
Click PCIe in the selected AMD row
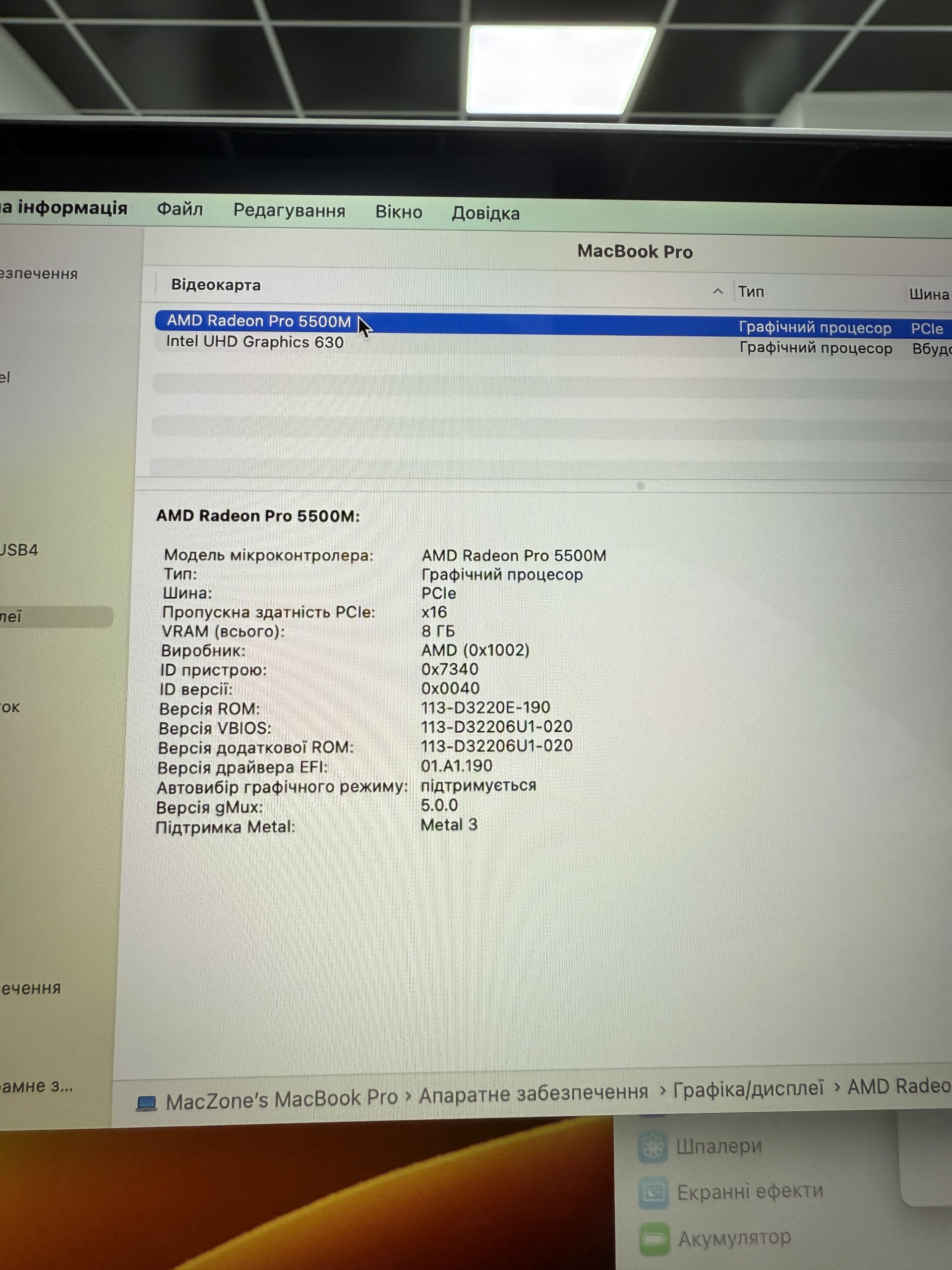927,328
